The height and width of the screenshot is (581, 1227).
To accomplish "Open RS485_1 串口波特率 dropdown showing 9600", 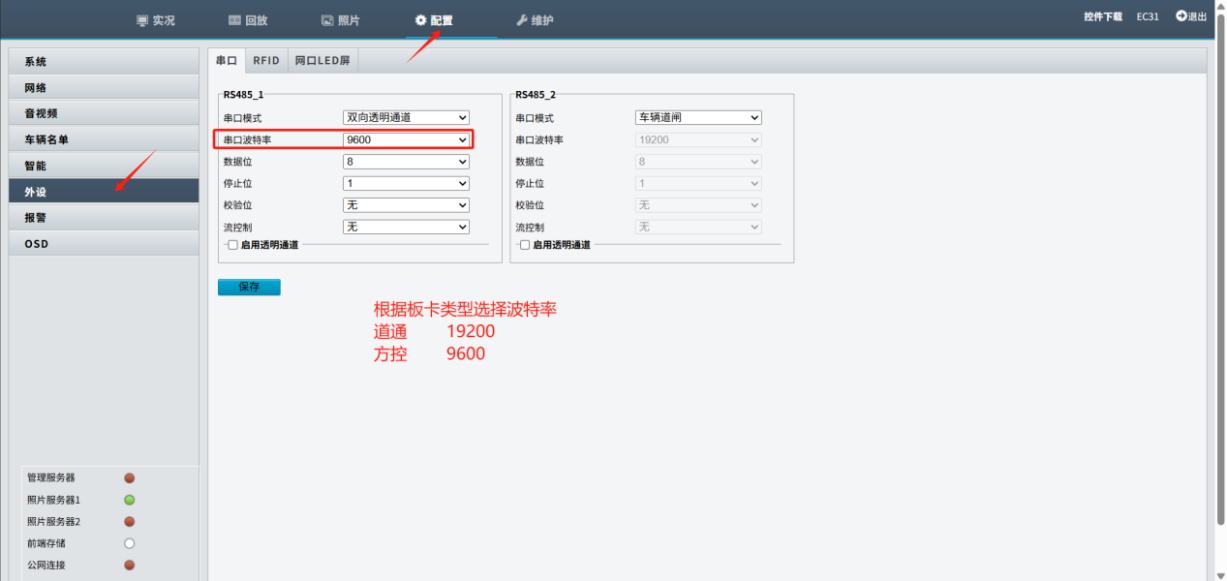I will (406, 140).
